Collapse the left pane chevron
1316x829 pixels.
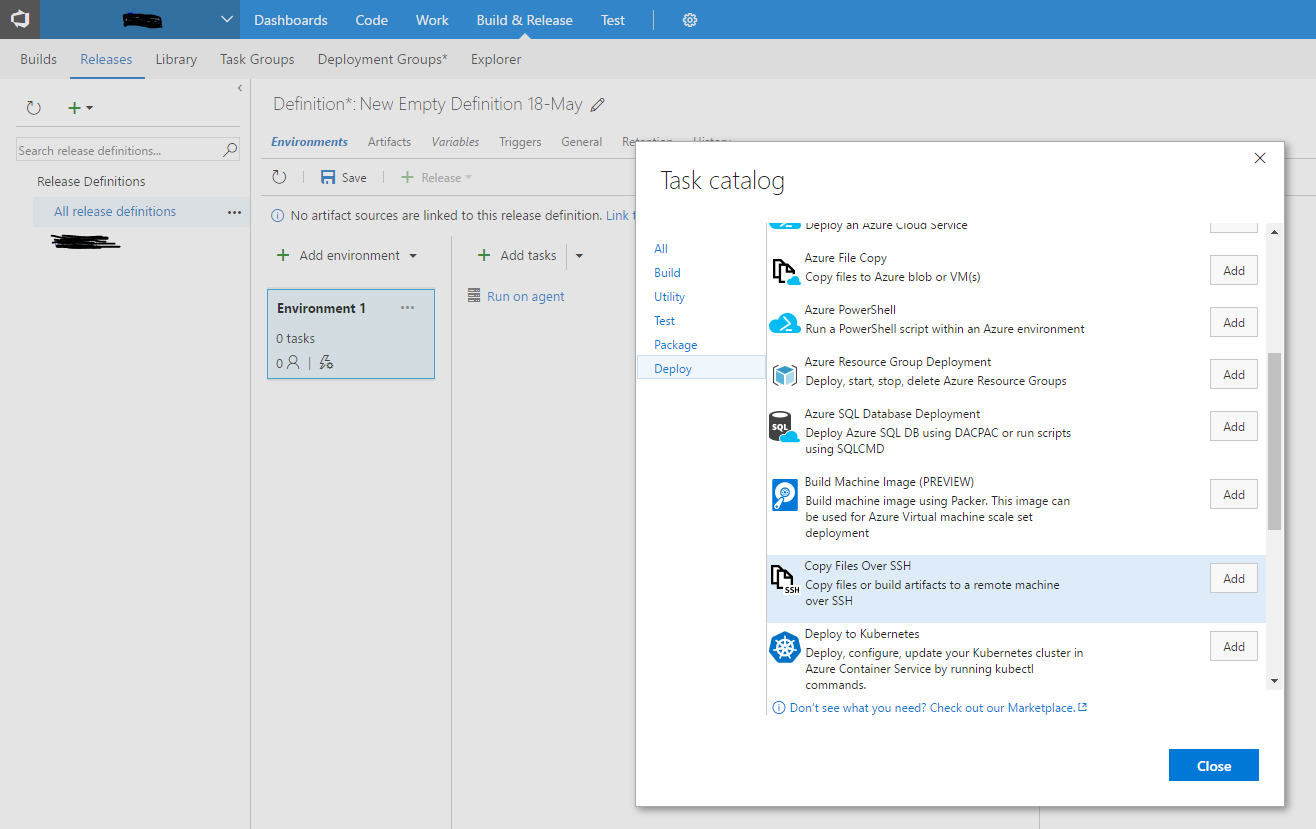[x=240, y=88]
